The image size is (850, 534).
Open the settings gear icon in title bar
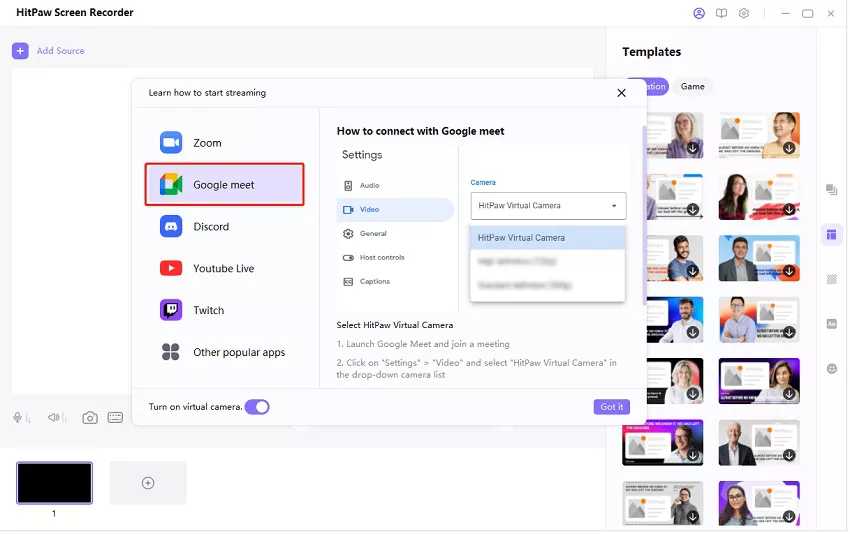(744, 13)
